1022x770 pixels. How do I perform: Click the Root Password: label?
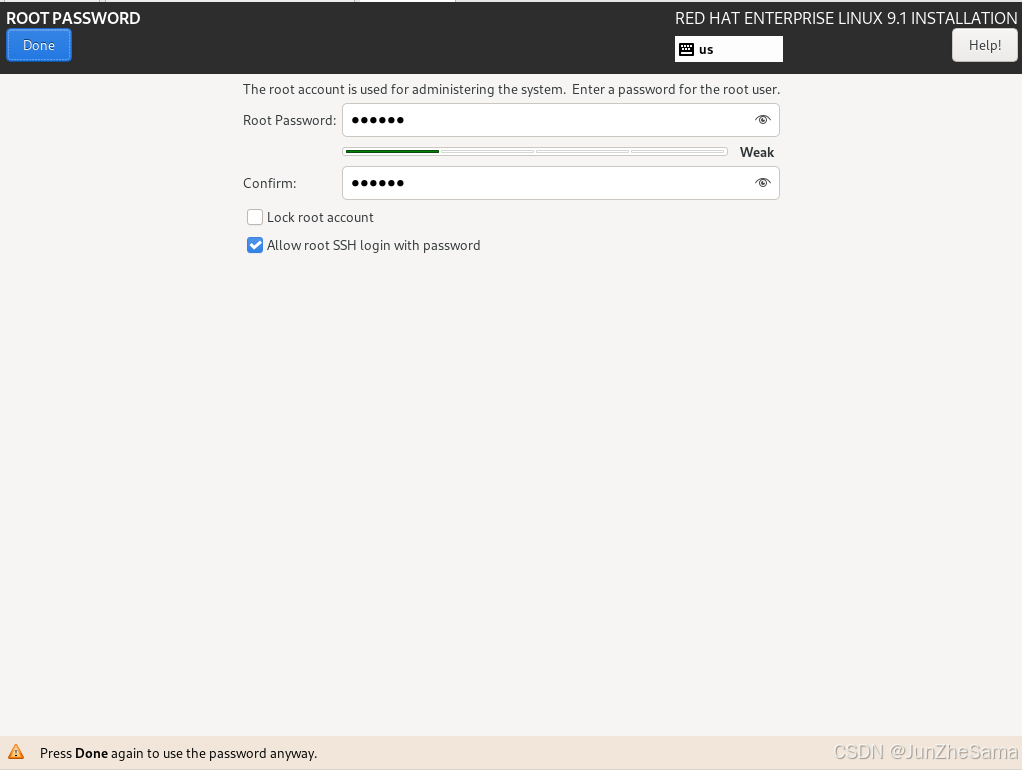pyautogui.click(x=289, y=121)
